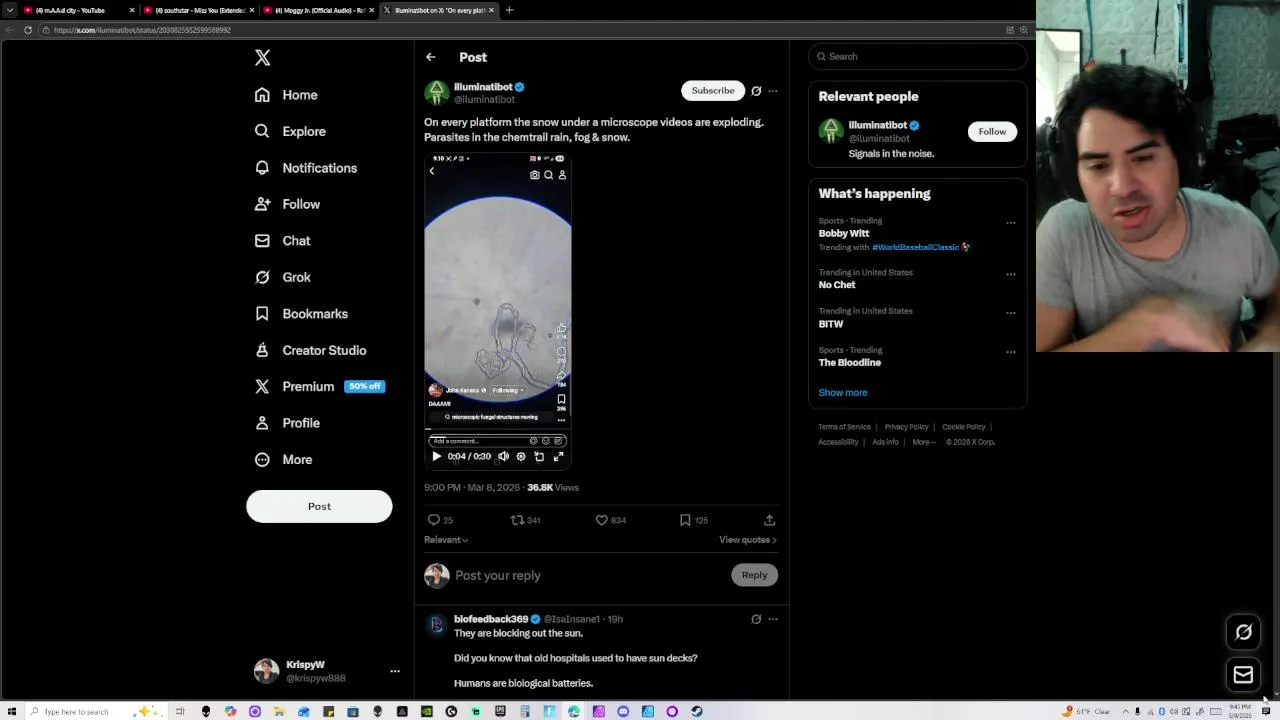Open Creator Studio in the sidebar
This screenshot has width=1280, height=720.
(310, 350)
